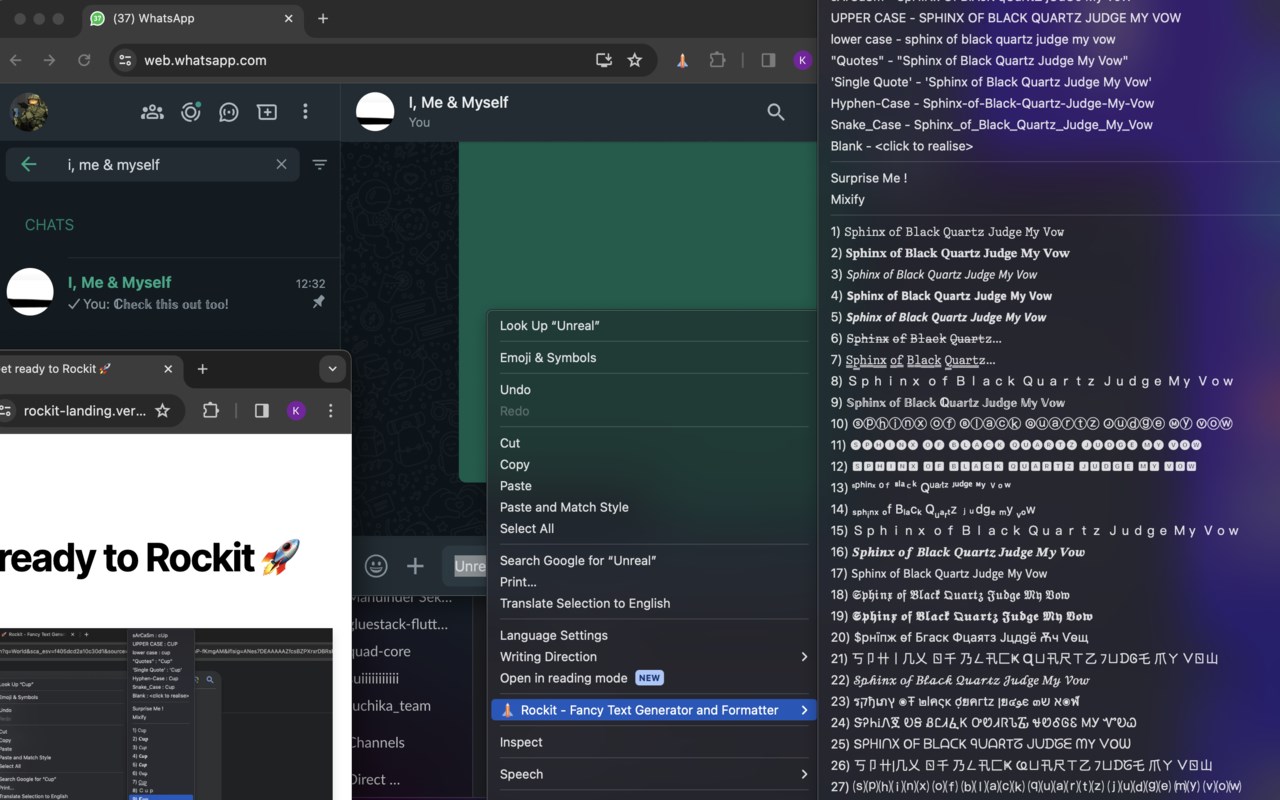Open the side panel icon in the Rockit landing window
Viewport: 1280px width, 800px height.
[x=261, y=410]
